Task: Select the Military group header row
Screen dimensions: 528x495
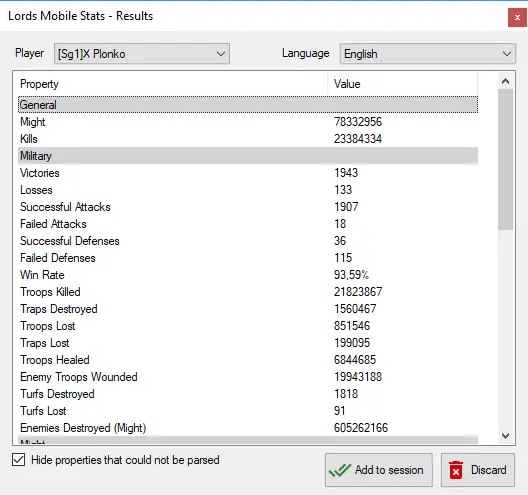Action: tap(248, 156)
